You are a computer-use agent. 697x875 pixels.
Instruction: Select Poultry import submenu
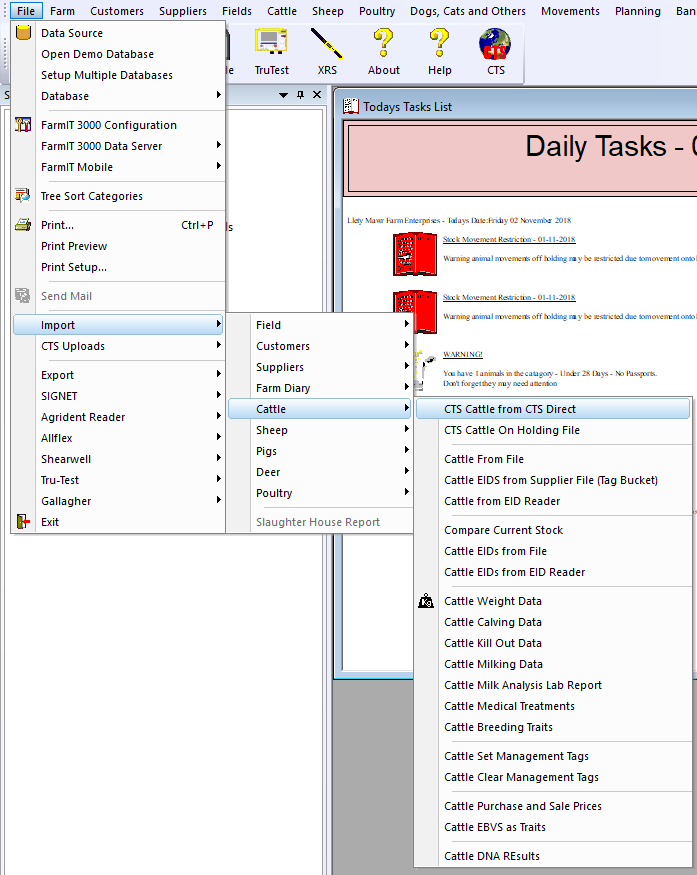click(319, 493)
